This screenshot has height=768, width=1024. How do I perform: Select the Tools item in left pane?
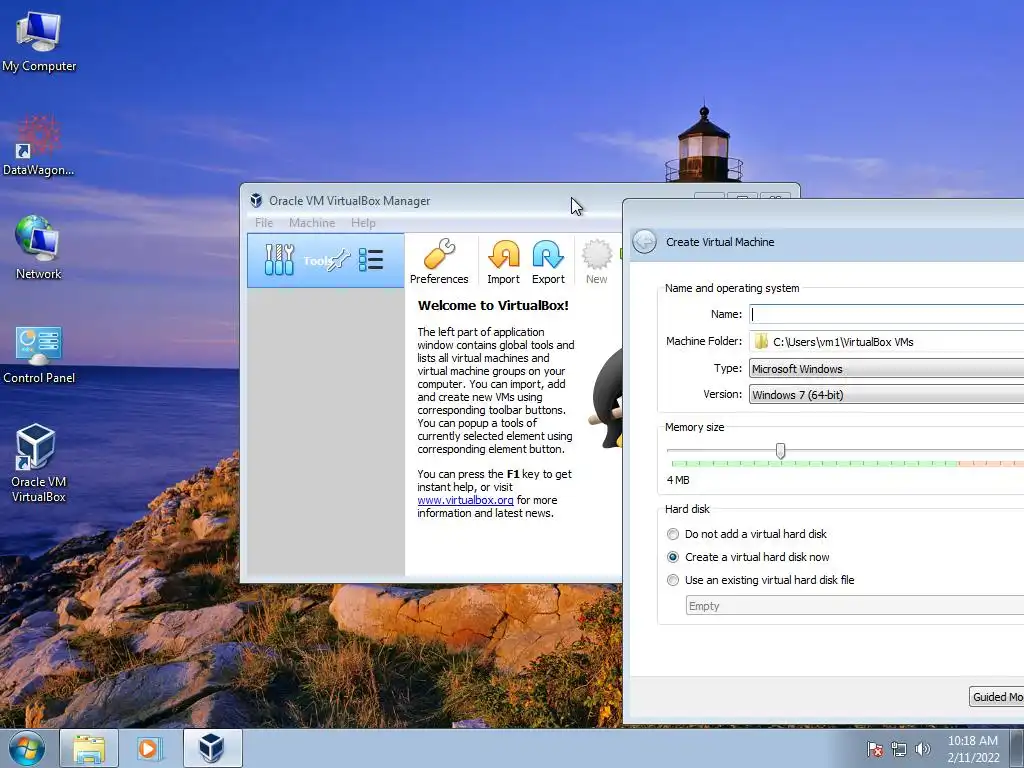(325, 261)
